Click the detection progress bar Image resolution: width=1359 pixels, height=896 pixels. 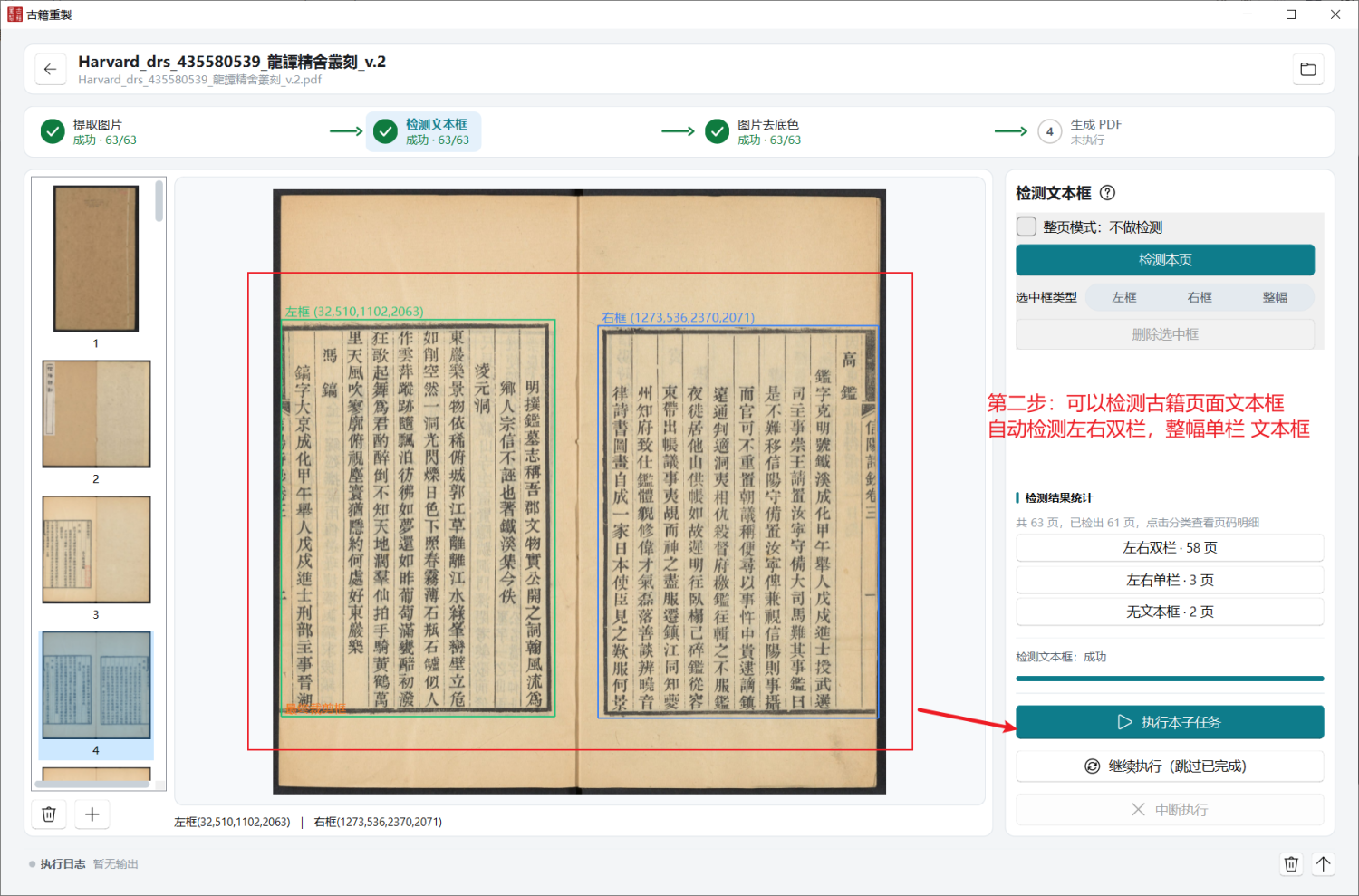[1170, 678]
